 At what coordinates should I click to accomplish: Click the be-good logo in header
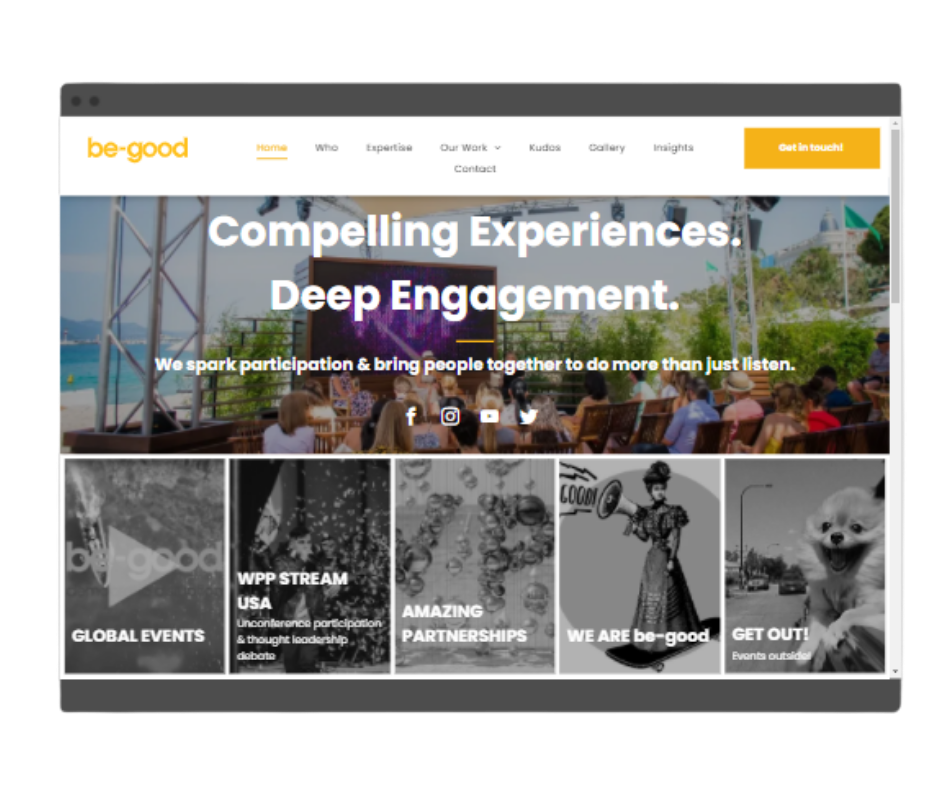(138, 149)
